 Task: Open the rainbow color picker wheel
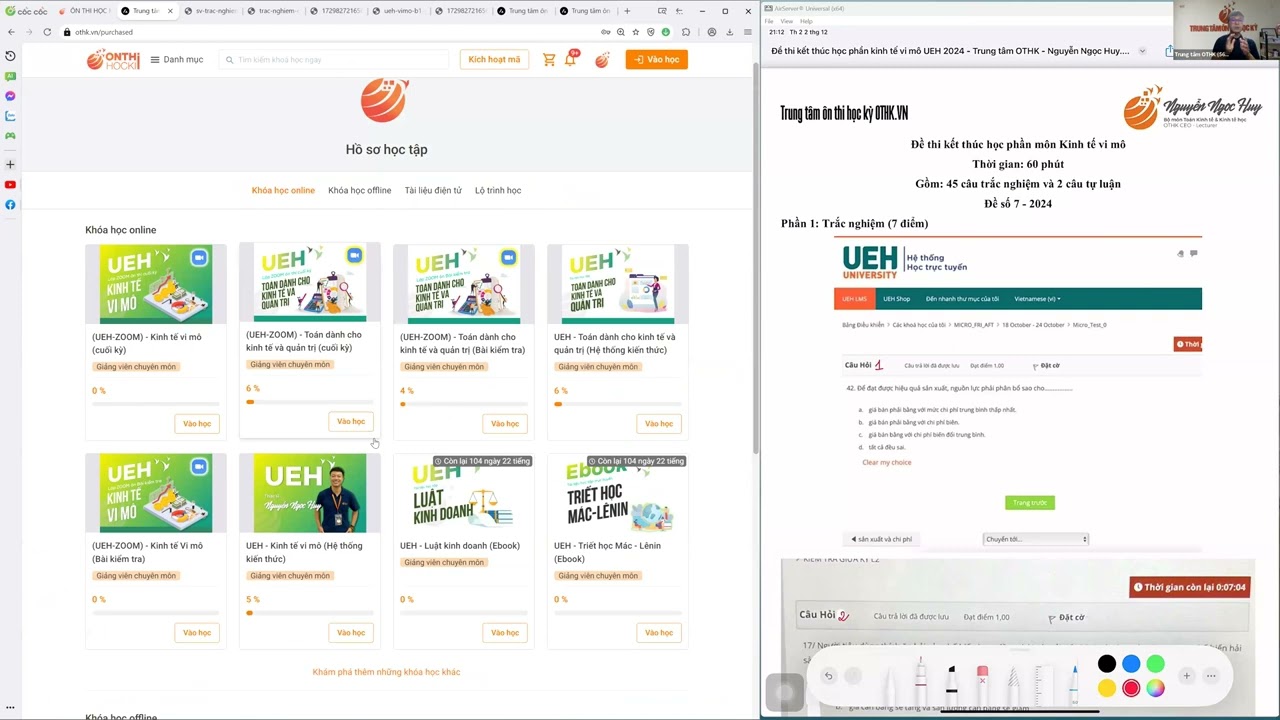1155,688
